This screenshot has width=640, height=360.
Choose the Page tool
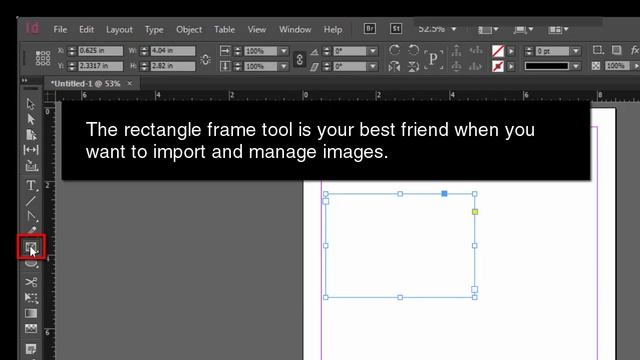pyautogui.click(x=31, y=134)
